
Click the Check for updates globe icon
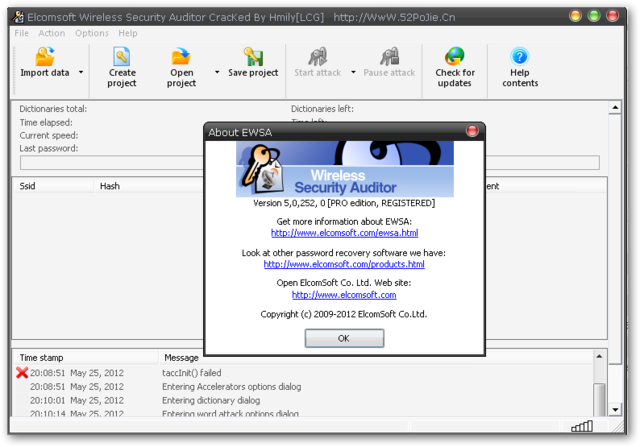pos(455,56)
